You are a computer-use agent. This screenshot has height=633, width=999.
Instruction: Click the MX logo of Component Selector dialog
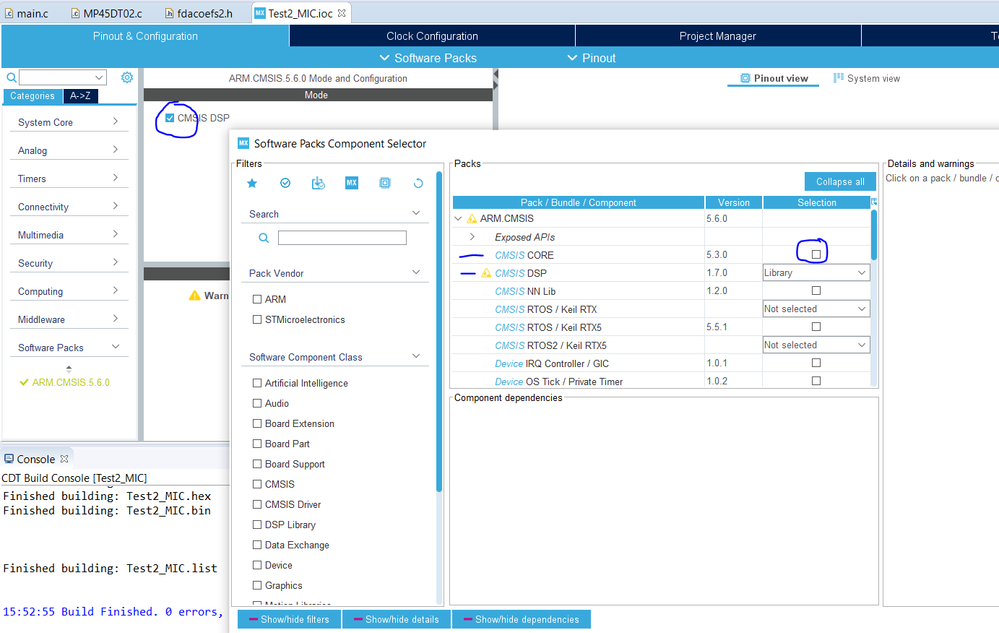pos(243,143)
